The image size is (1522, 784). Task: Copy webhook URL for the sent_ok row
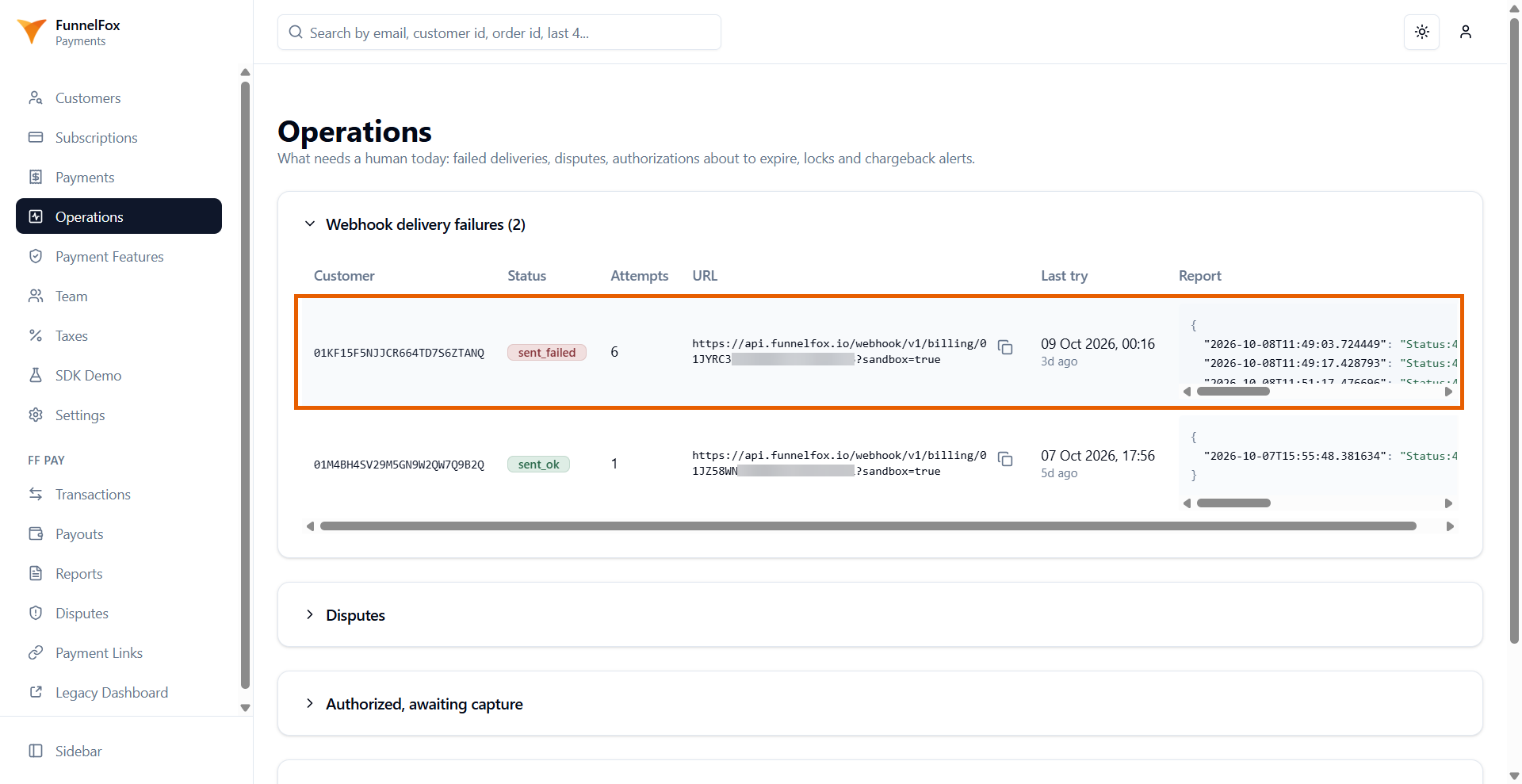[x=1005, y=459]
